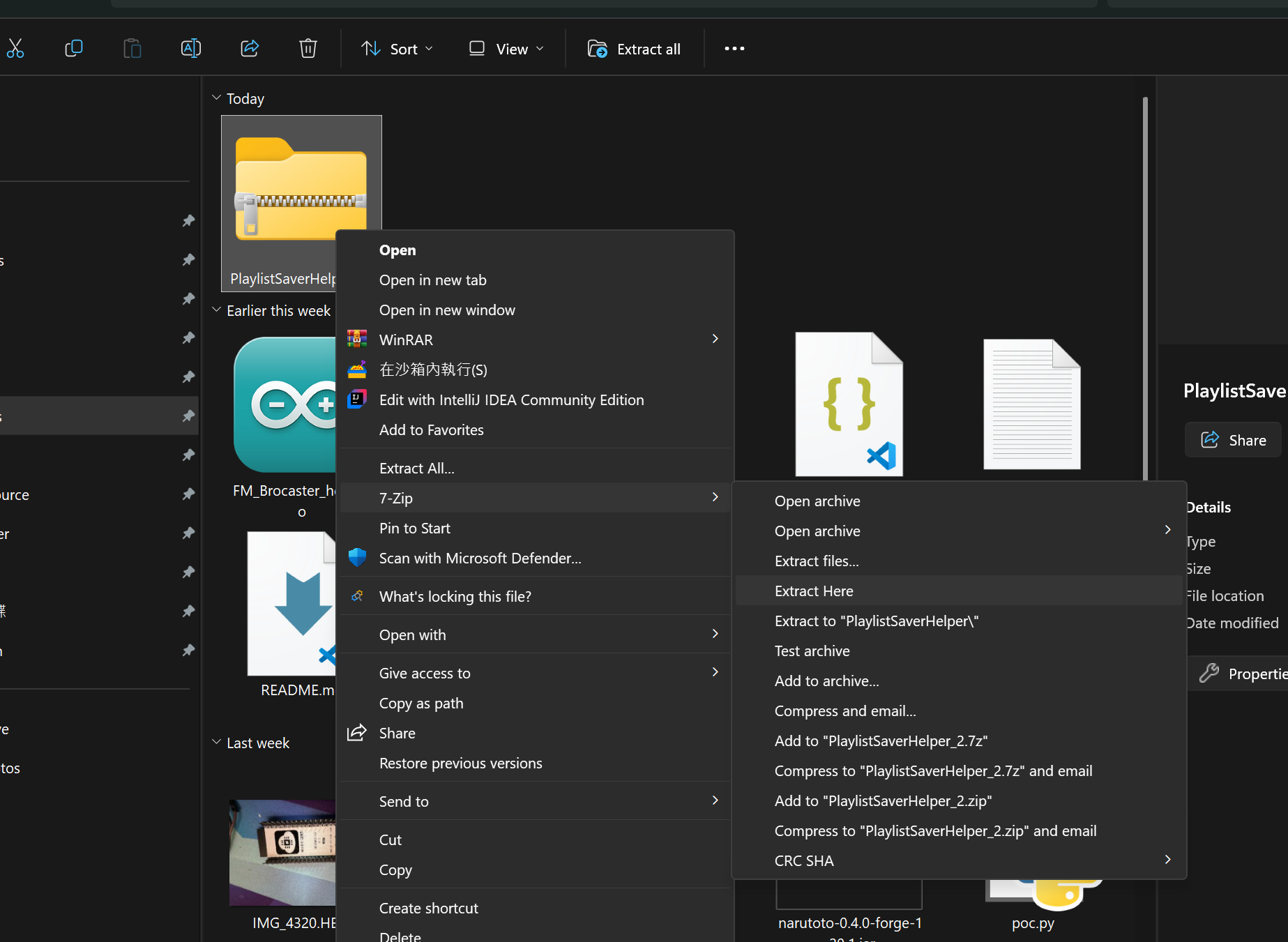Choose Extract to "PlaylistSaverHelper\"
The image size is (1288, 942).
click(x=959, y=621)
